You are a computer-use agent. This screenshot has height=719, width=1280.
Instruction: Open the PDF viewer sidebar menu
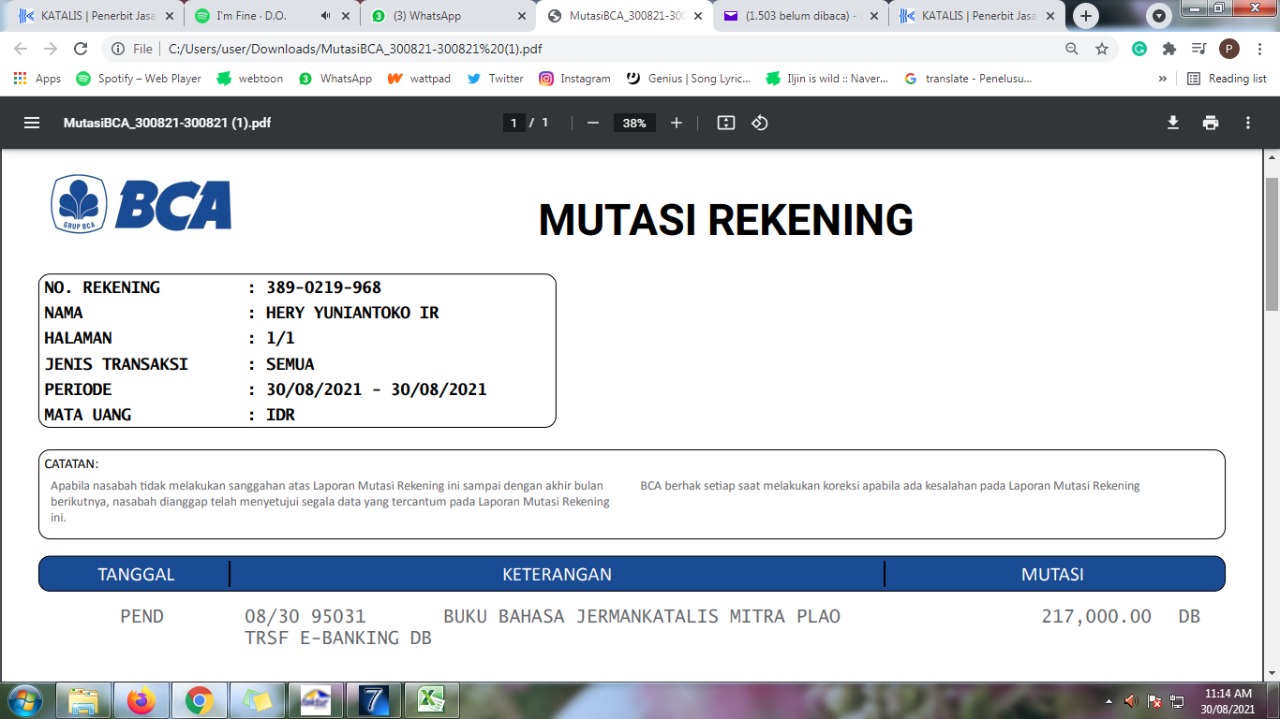coord(32,123)
